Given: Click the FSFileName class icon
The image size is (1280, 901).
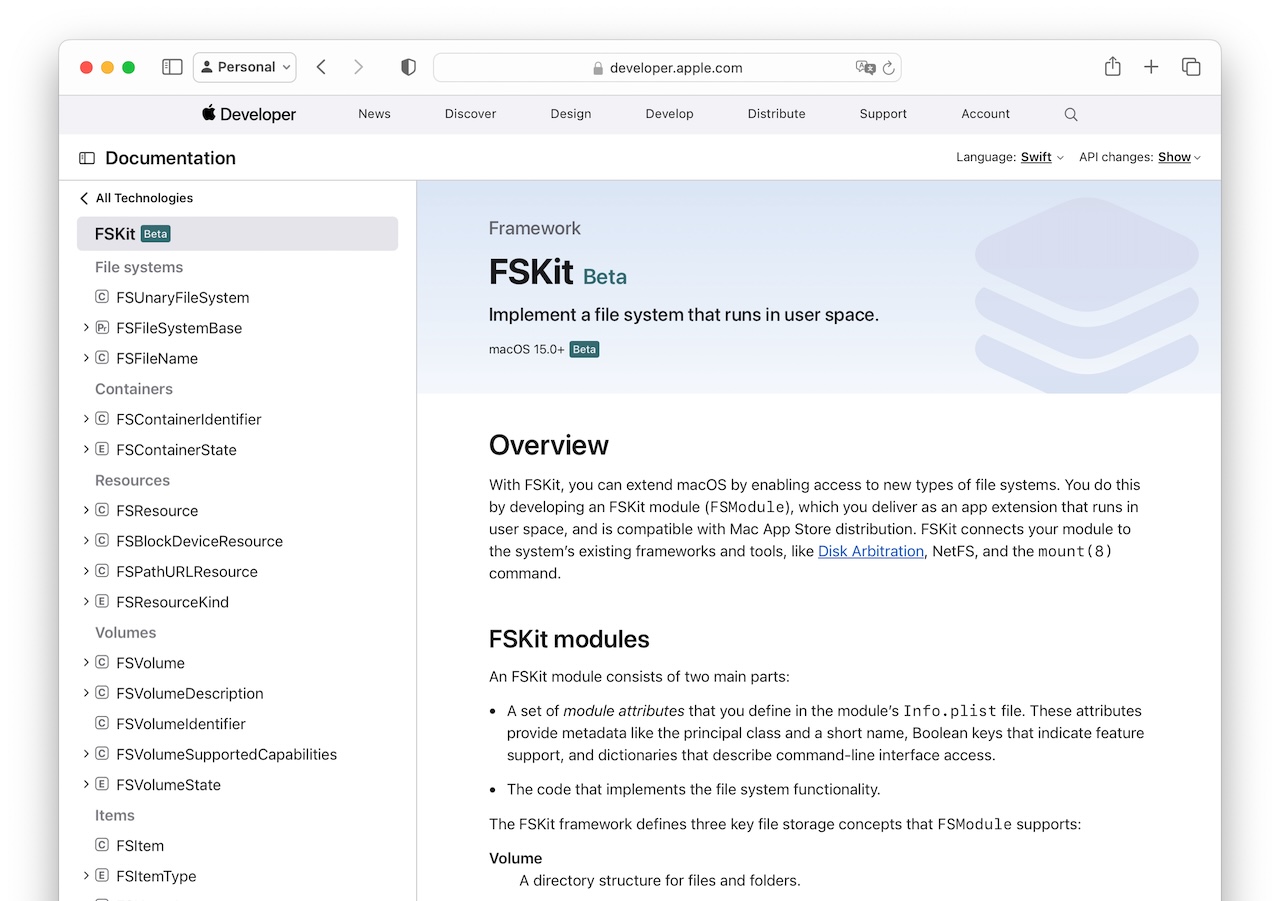Looking at the screenshot, I should (x=102, y=358).
